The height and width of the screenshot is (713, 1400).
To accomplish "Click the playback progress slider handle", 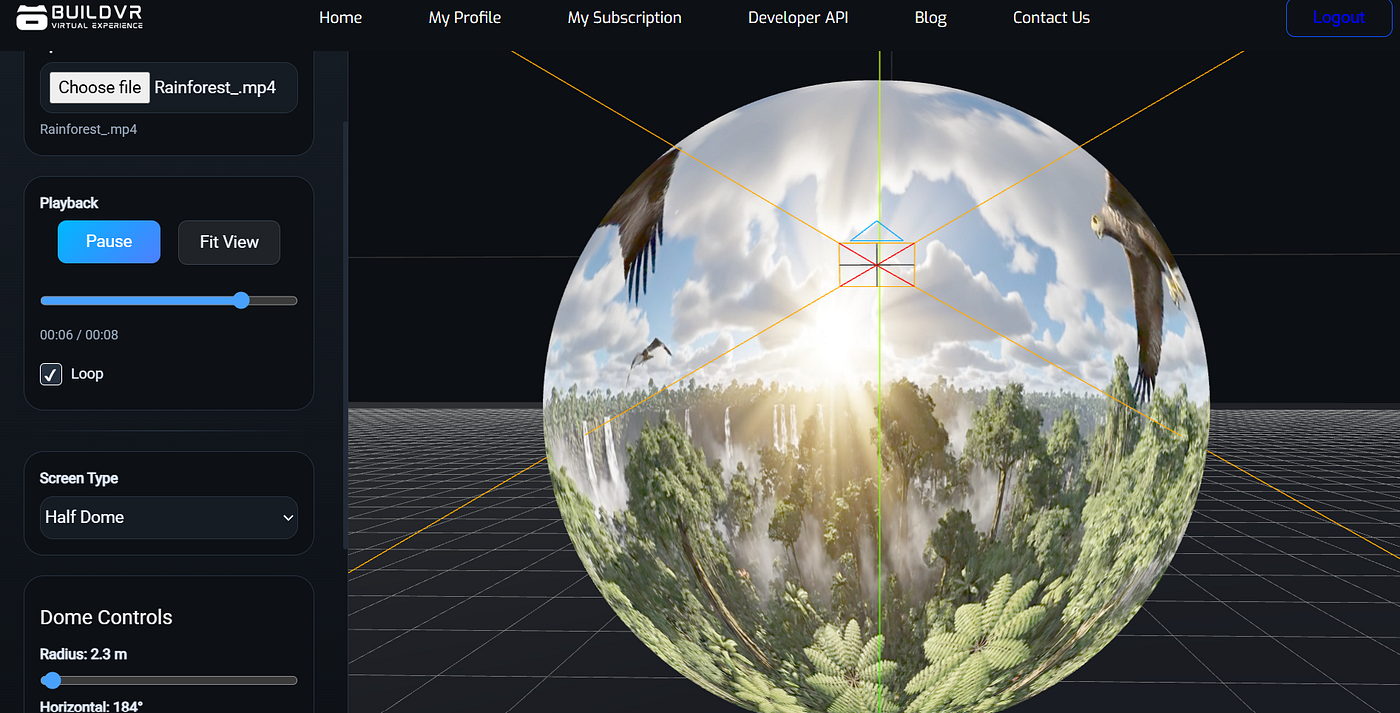I will click(241, 300).
